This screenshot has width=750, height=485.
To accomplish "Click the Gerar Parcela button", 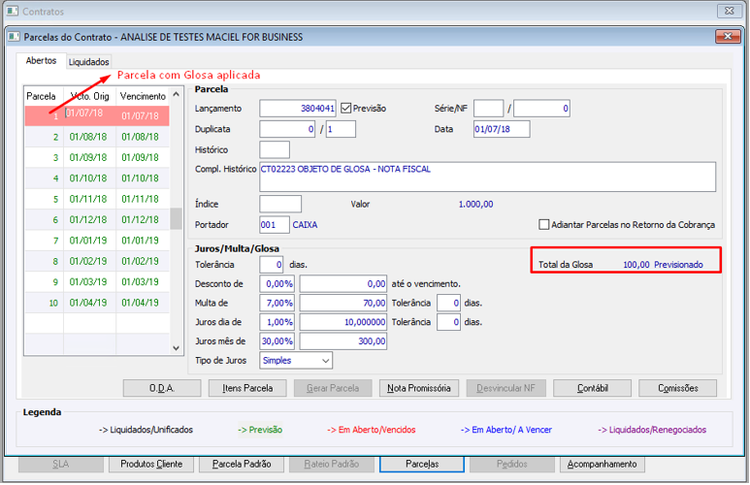I will tap(333, 388).
